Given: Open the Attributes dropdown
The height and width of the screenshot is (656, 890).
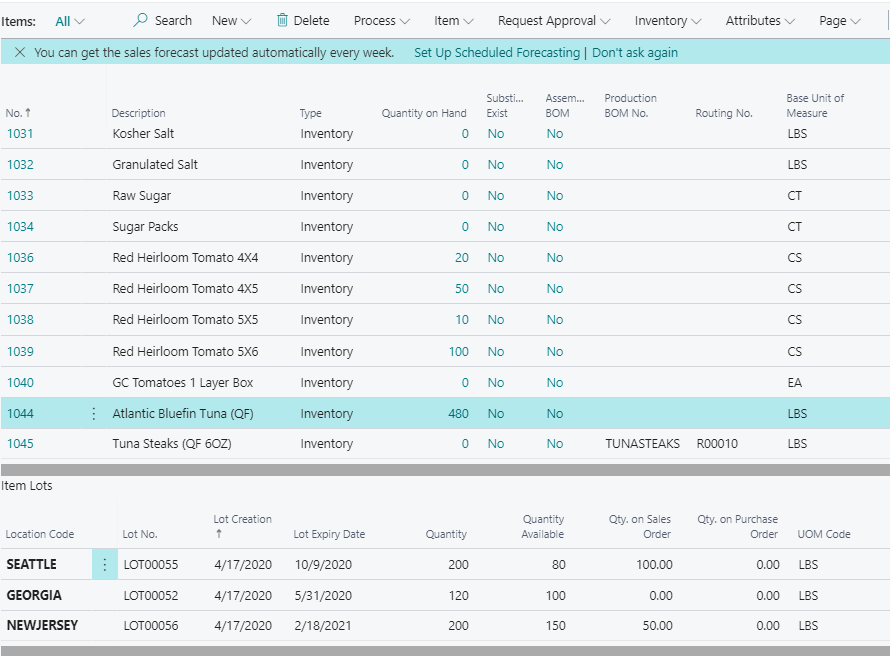Looking at the screenshot, I should click(x=759, y=20).
